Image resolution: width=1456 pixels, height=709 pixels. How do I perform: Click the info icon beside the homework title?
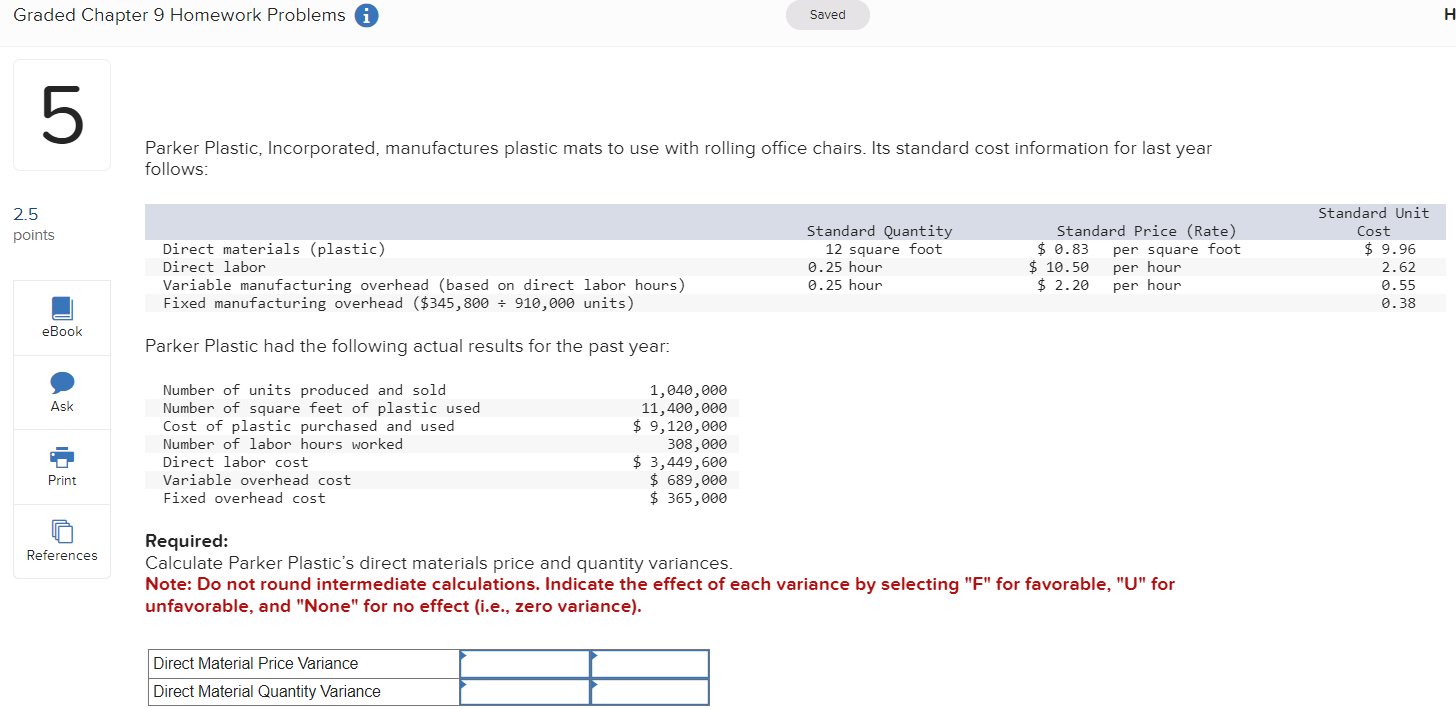pos(366,15)
